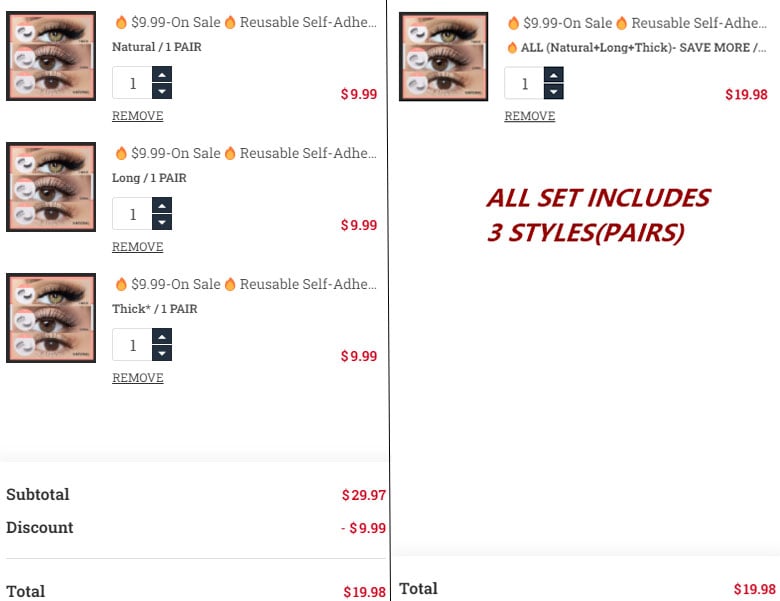Increase quantity of ALL set item

coord(554,75)
